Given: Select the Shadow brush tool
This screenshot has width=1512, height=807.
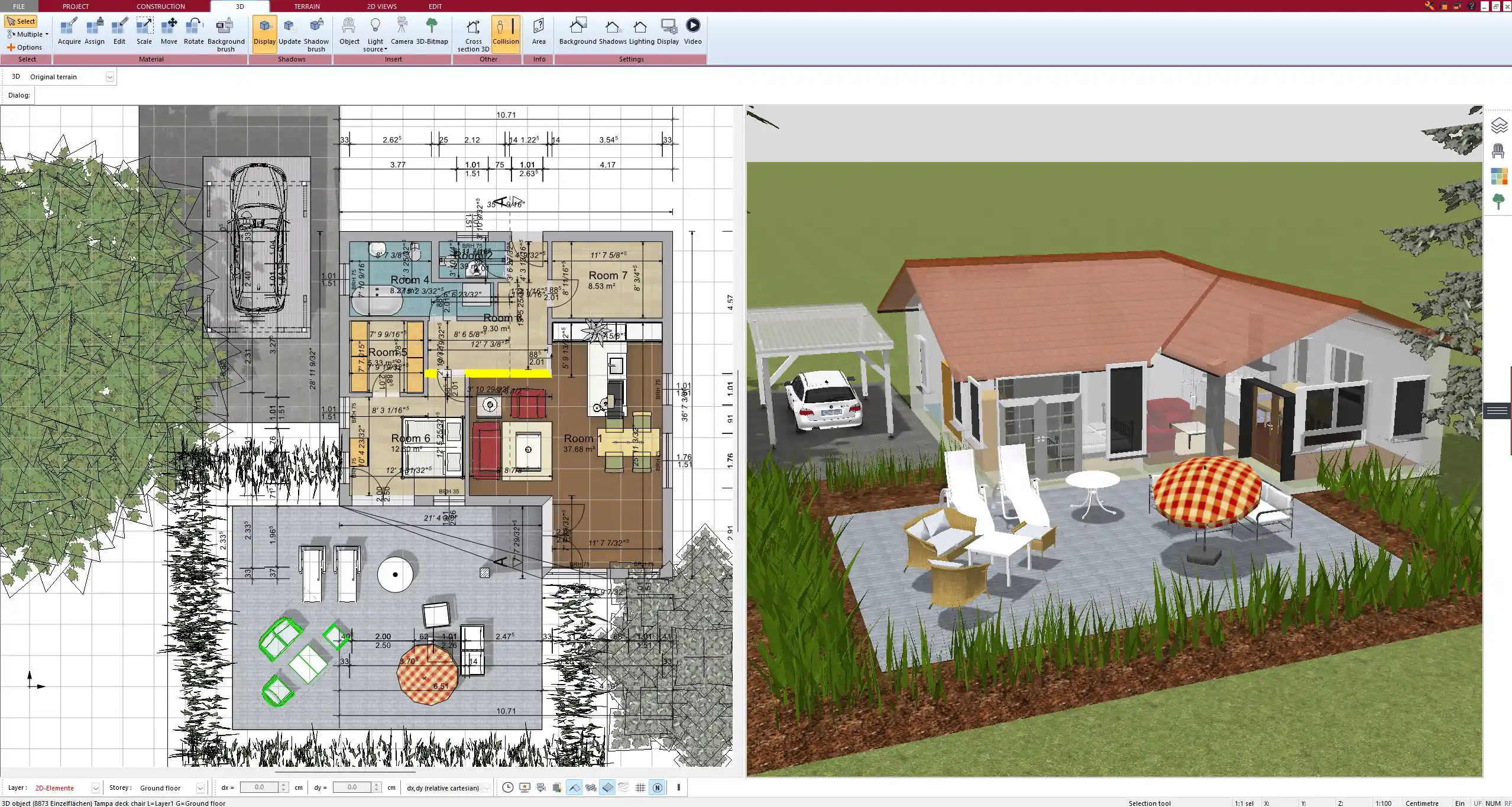Looking at the screenshot, I should tap(316, 35).
